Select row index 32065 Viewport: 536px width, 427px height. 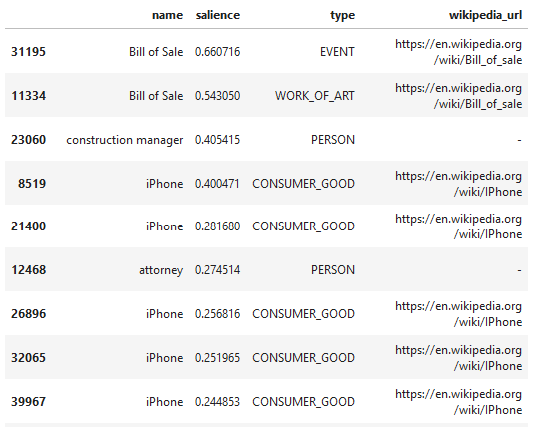coord(28,358)
